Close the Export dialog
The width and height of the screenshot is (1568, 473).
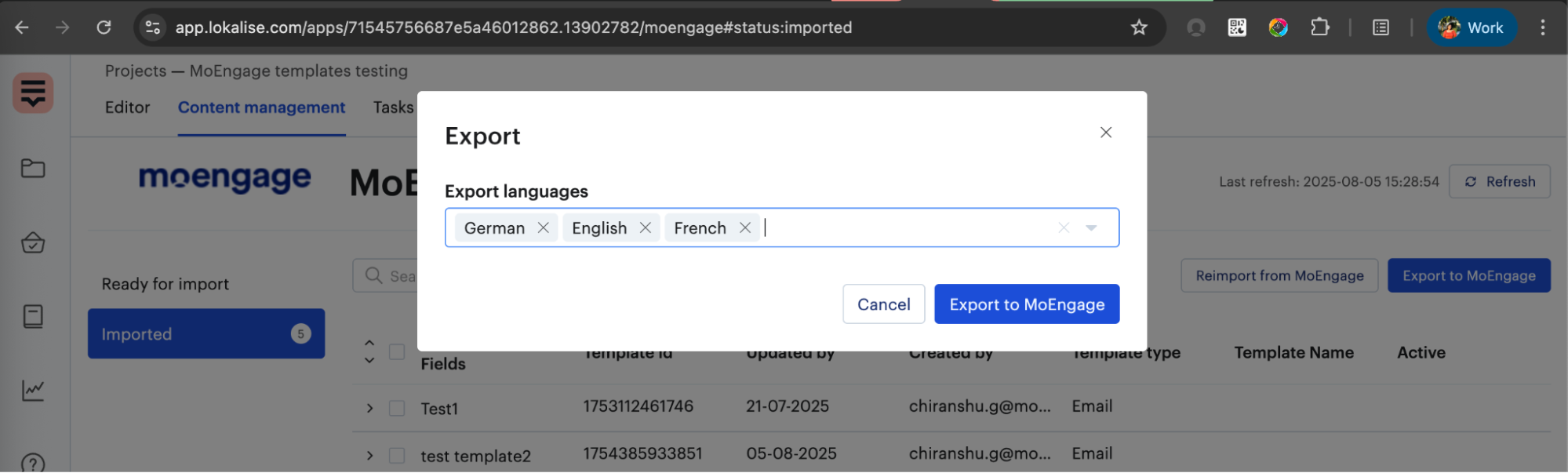(1106, 133)
